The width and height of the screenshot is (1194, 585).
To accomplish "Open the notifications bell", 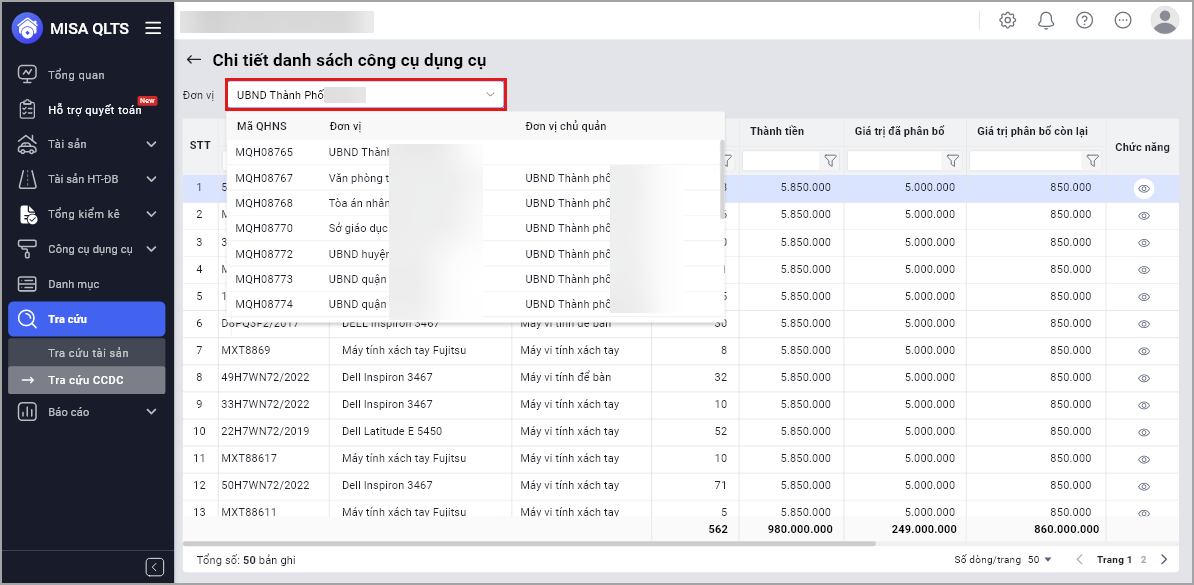I will pos(1046,21).
